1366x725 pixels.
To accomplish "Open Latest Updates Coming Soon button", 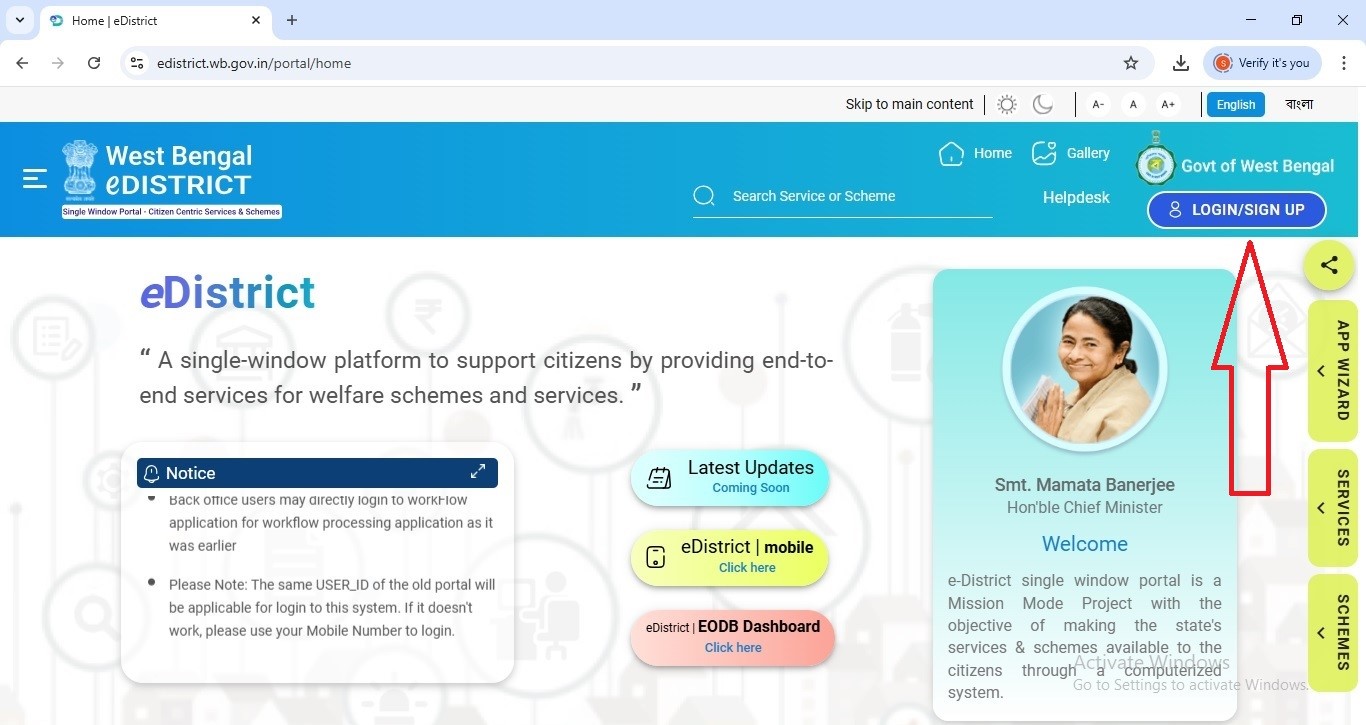I will point(730,477).
